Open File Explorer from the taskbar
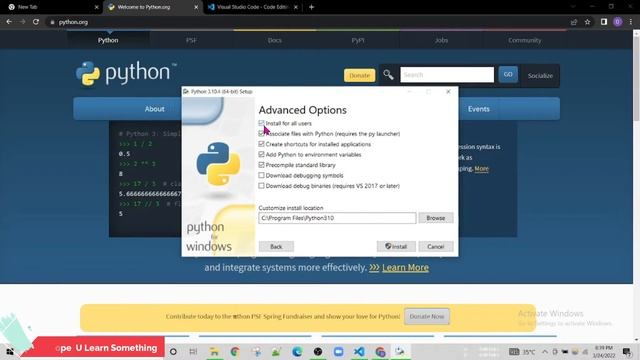640x360 pixels. pos(214,351)
